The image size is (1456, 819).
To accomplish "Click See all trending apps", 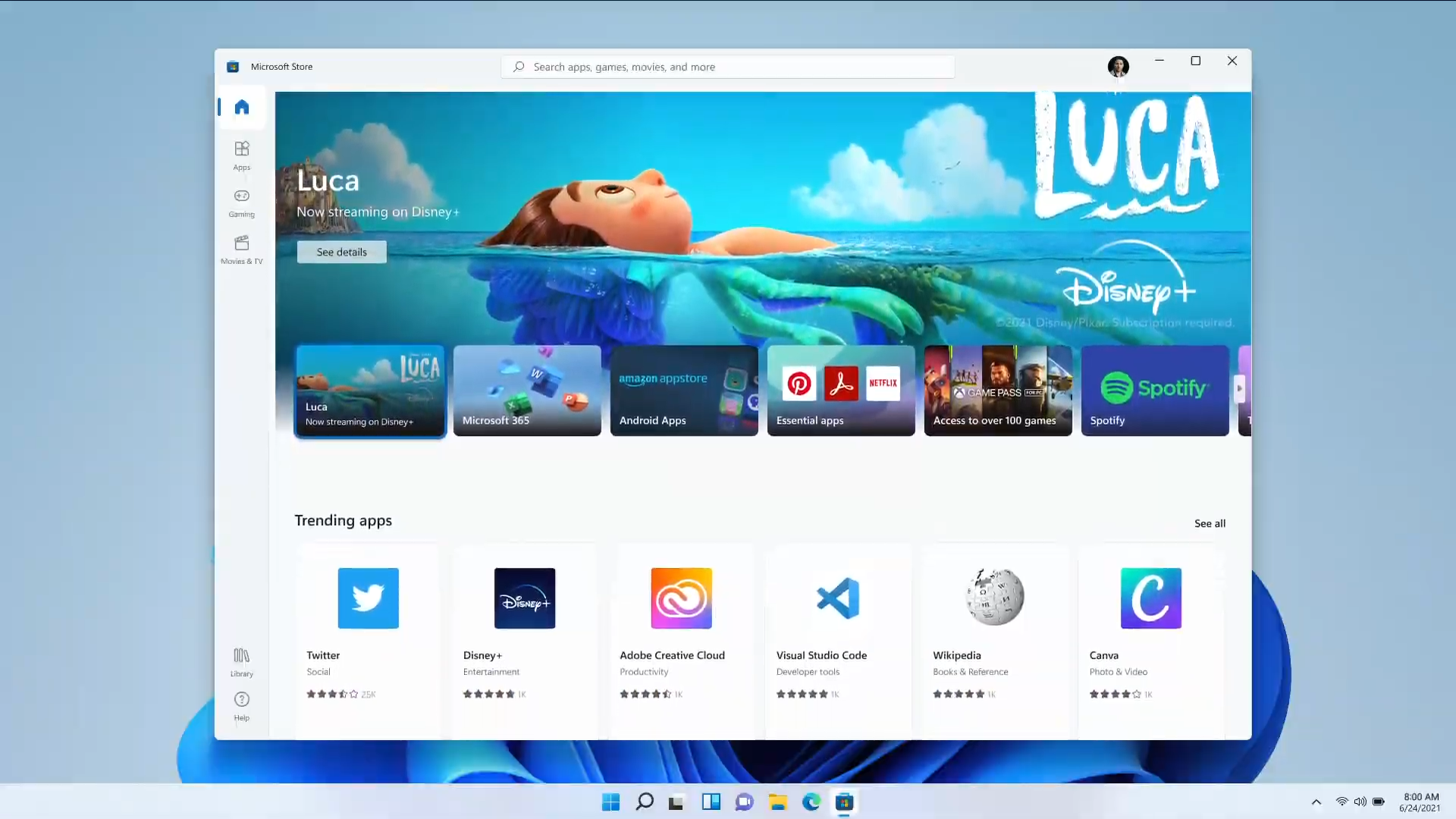I will [1210, 523].
